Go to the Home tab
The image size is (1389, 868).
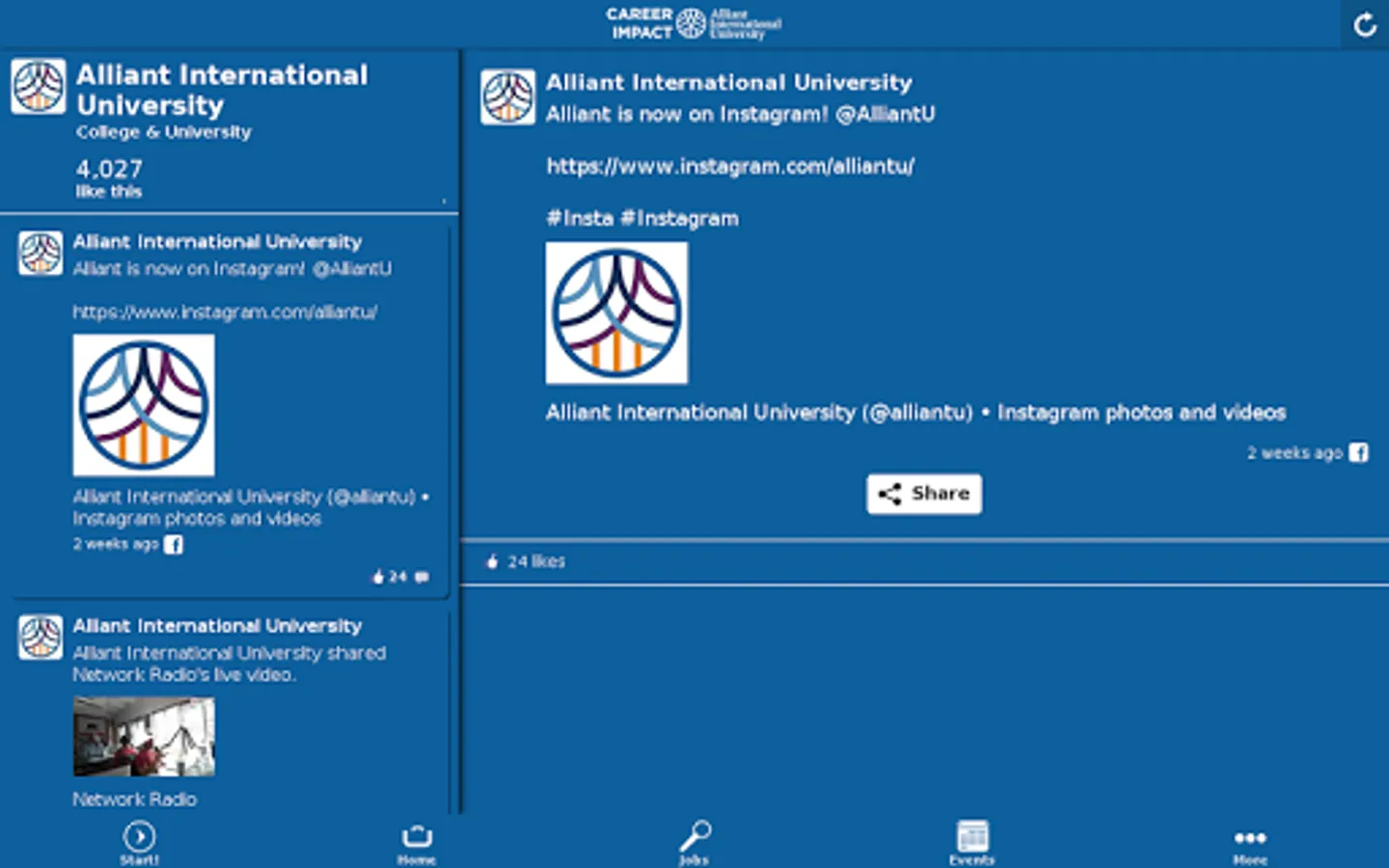pyautogui.click(x=417, y=842)
